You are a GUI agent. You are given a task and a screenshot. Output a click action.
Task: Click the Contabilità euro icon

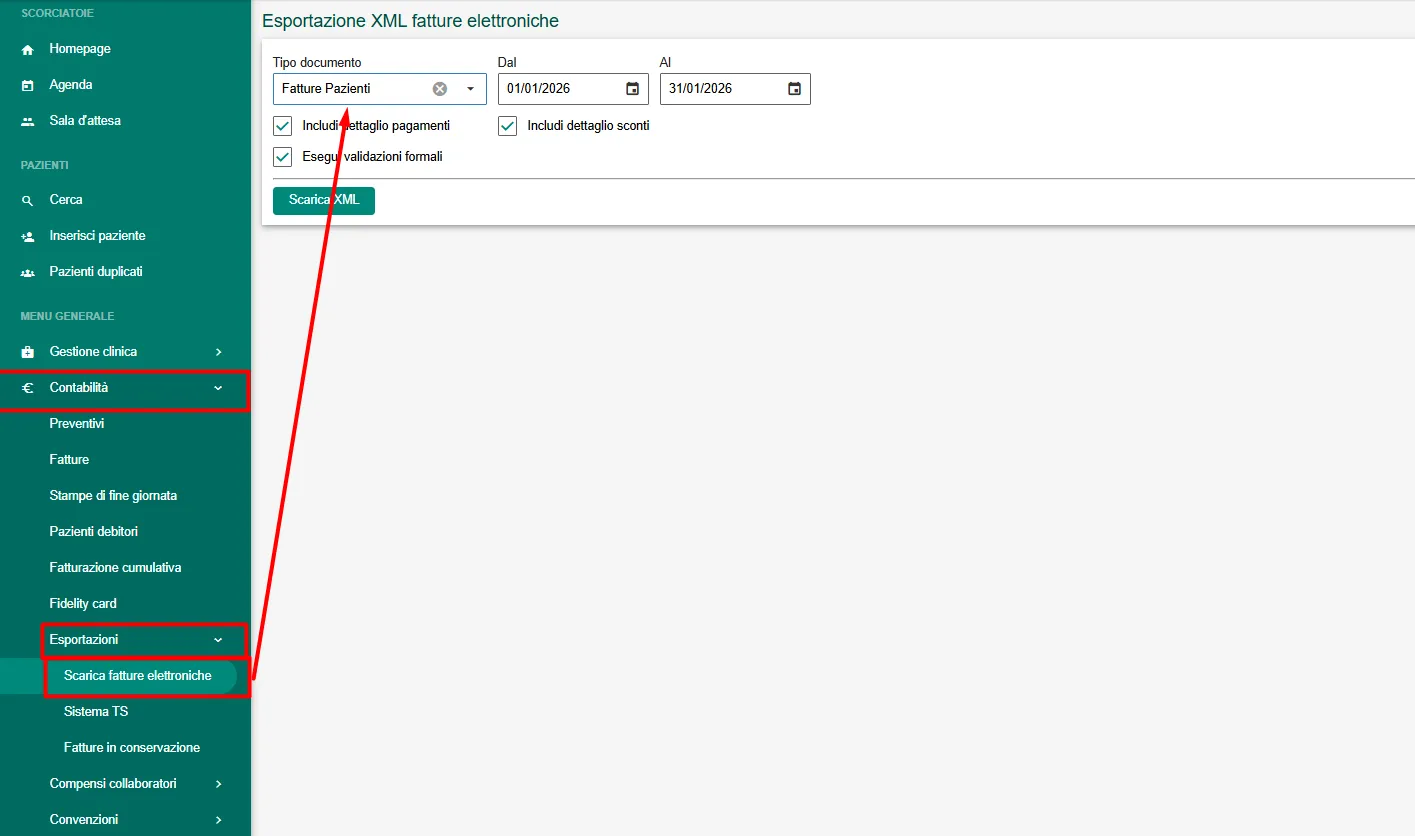[28, 388]
